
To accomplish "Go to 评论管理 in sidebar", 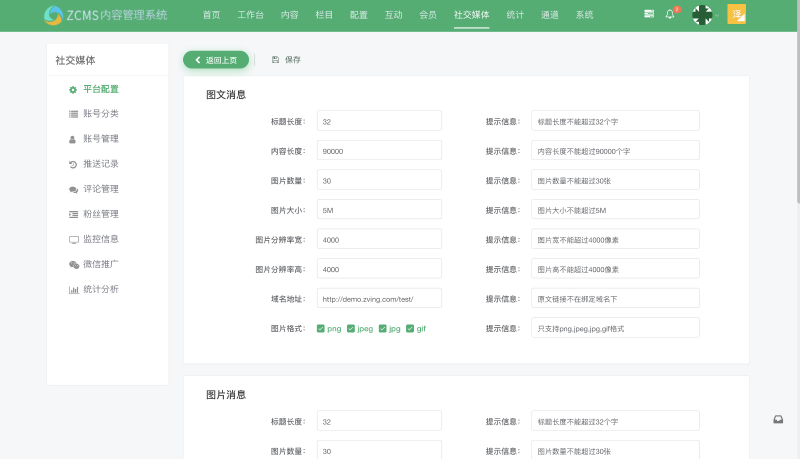I will point(101,189).
